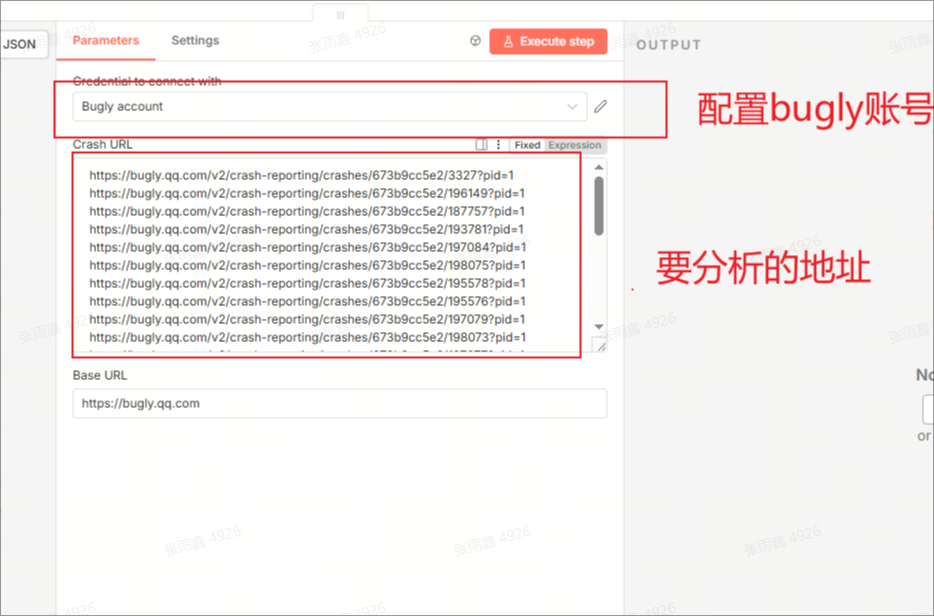
Task: Click the scroll-down arrow in Crash URL box
Action: tap(599, 327)
